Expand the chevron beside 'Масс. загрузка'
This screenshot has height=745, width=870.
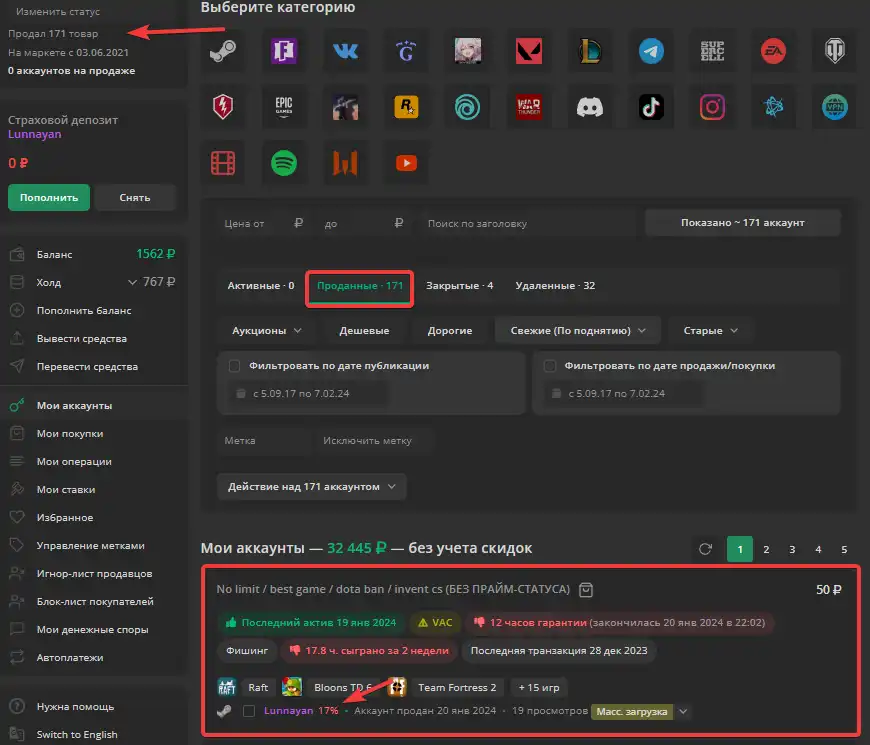tap(684, 712)
